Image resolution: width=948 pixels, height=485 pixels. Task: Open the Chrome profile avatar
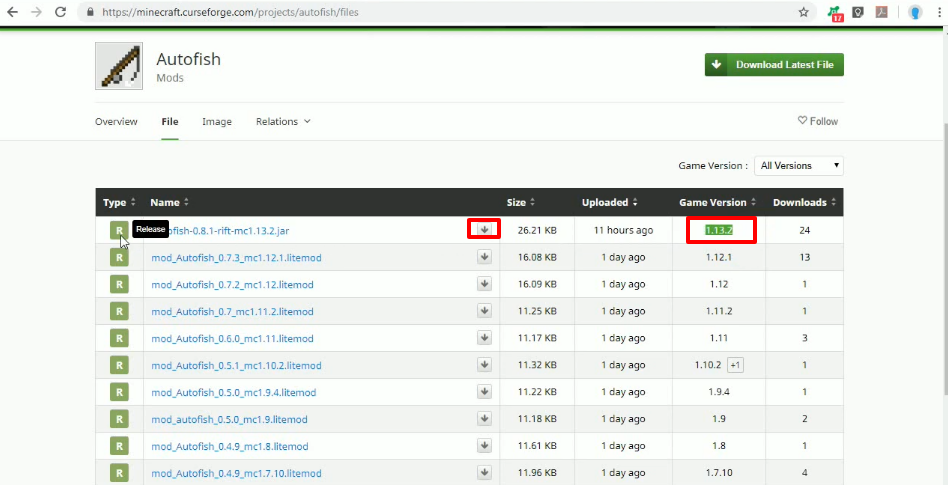point(915,12)
